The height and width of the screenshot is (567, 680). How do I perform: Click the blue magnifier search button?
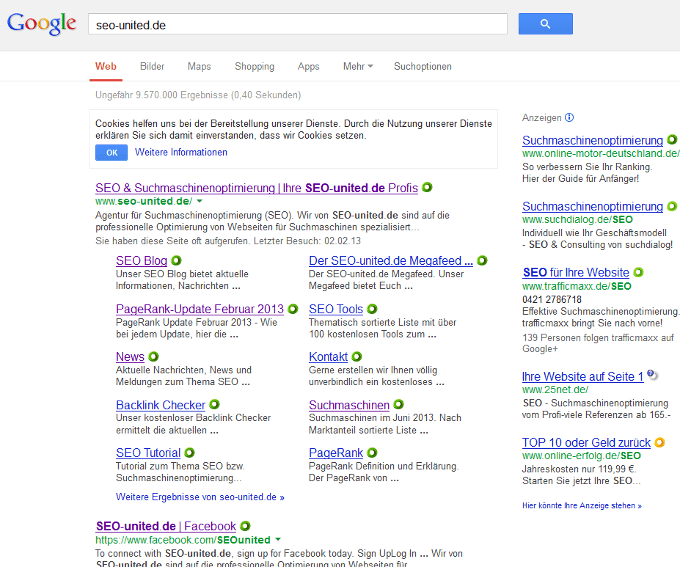546,24
